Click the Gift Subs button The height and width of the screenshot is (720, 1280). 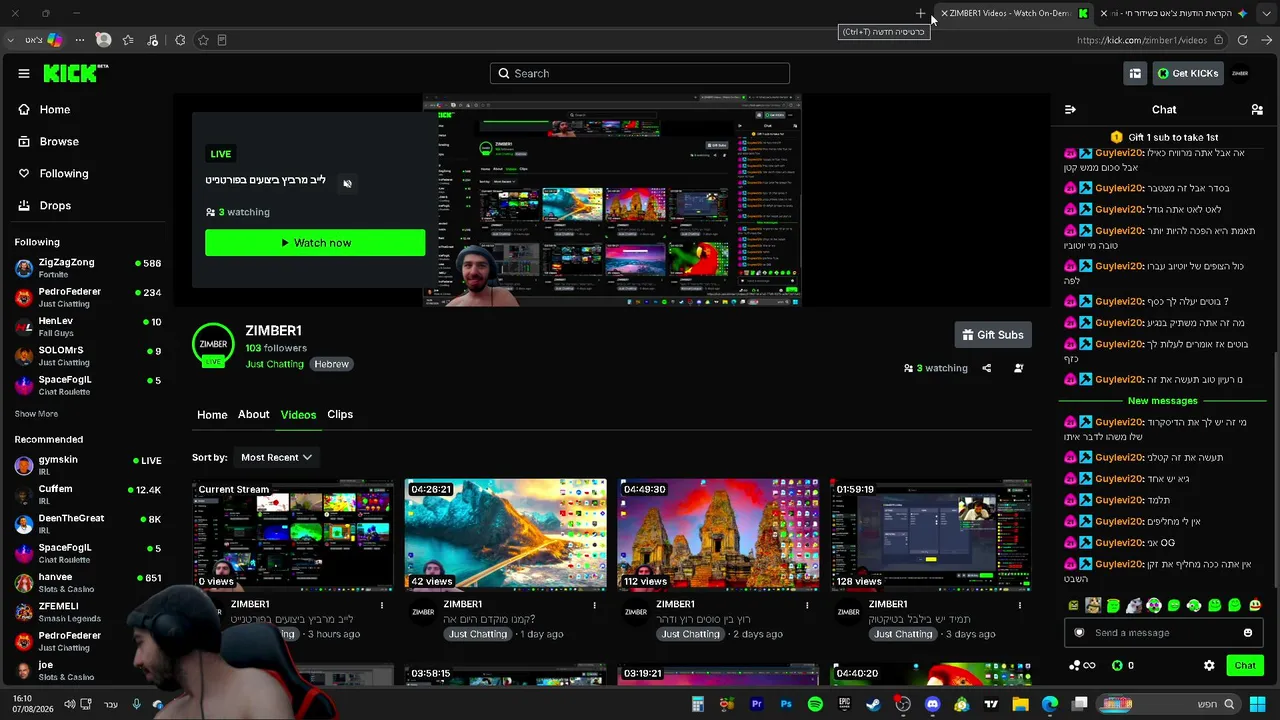993,335
